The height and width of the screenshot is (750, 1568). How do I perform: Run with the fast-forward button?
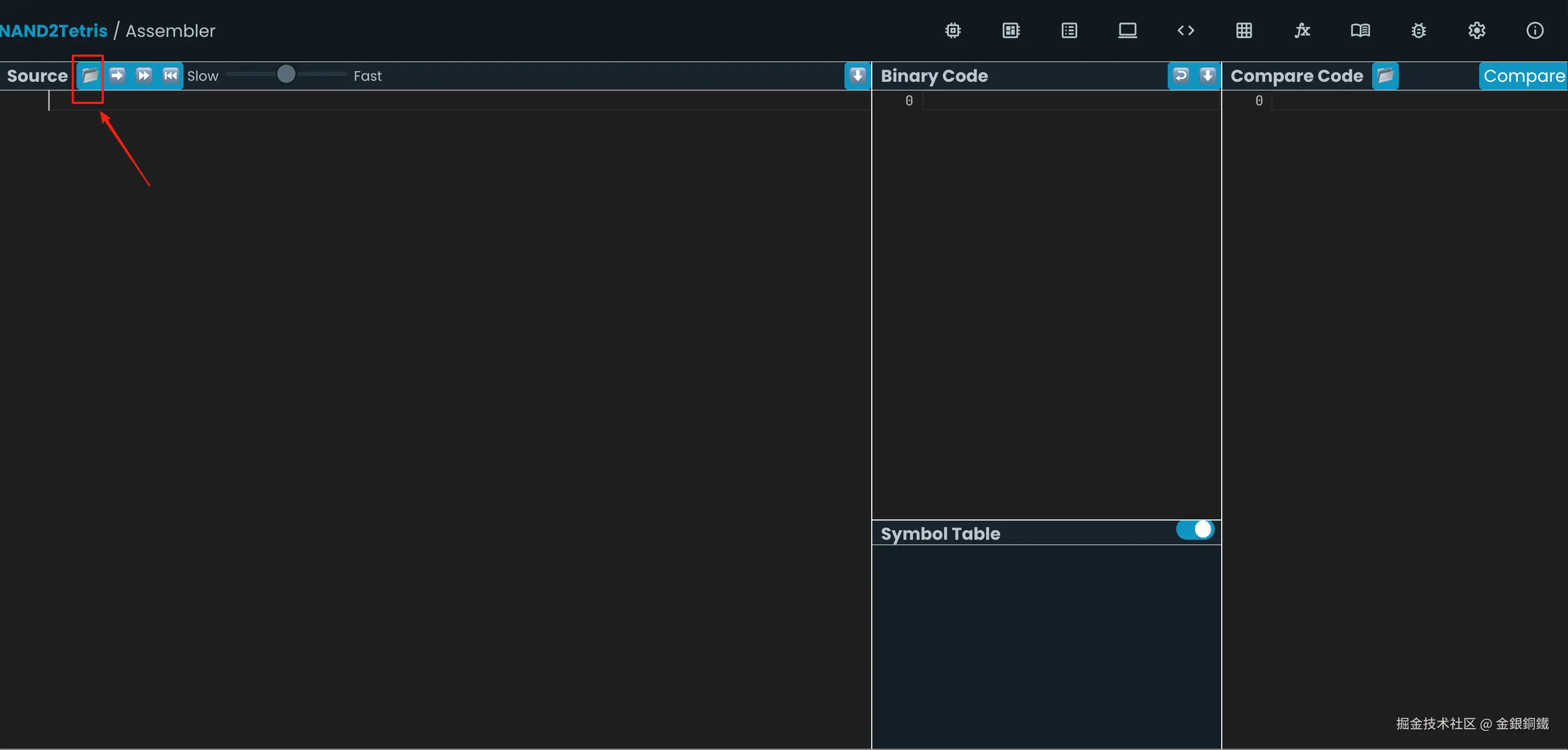coord(143,75)
